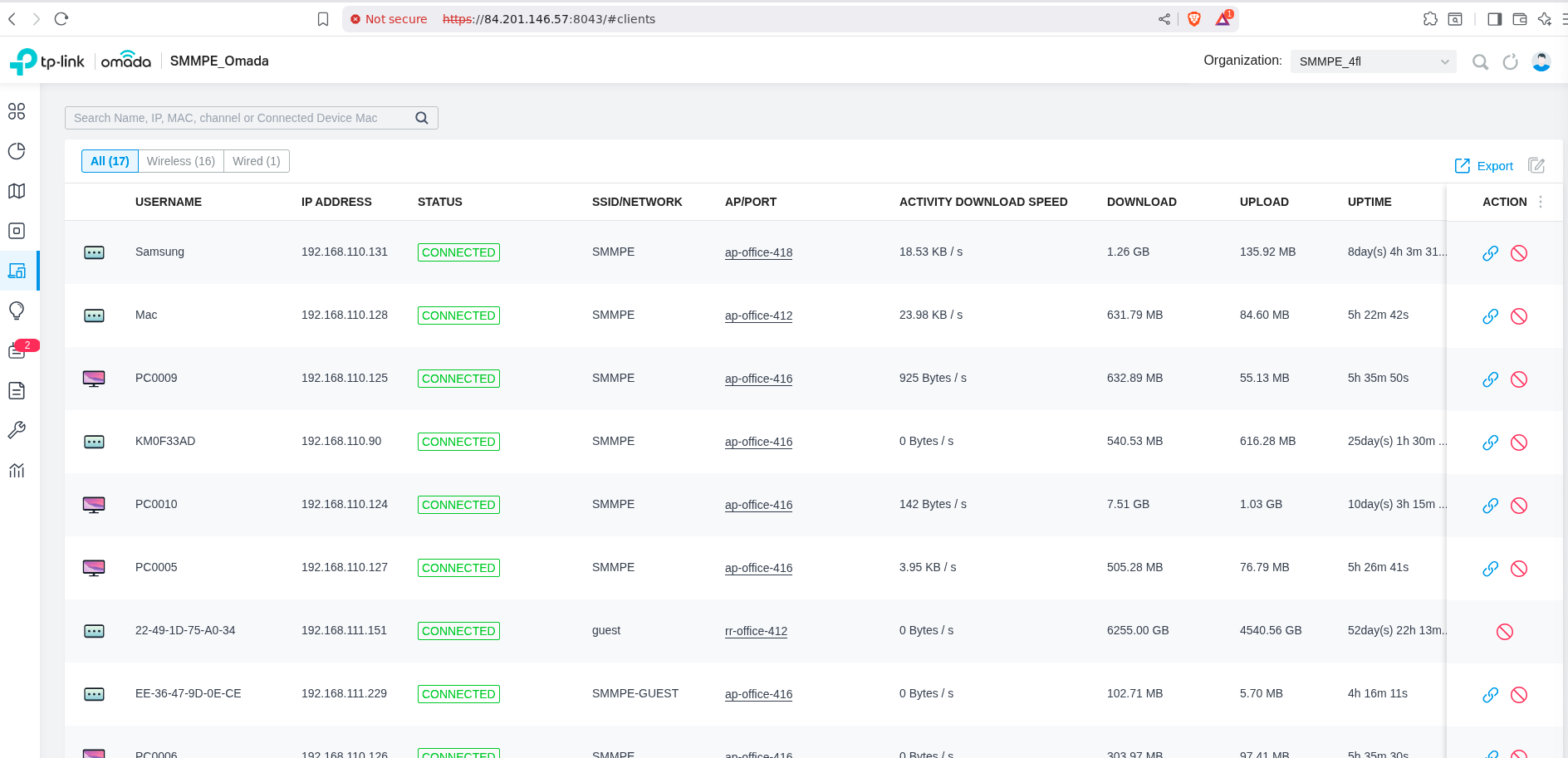Screen dimensions: 1568x758
Task: Open the ap-office-418 access point link
Action: coord(758,252)
